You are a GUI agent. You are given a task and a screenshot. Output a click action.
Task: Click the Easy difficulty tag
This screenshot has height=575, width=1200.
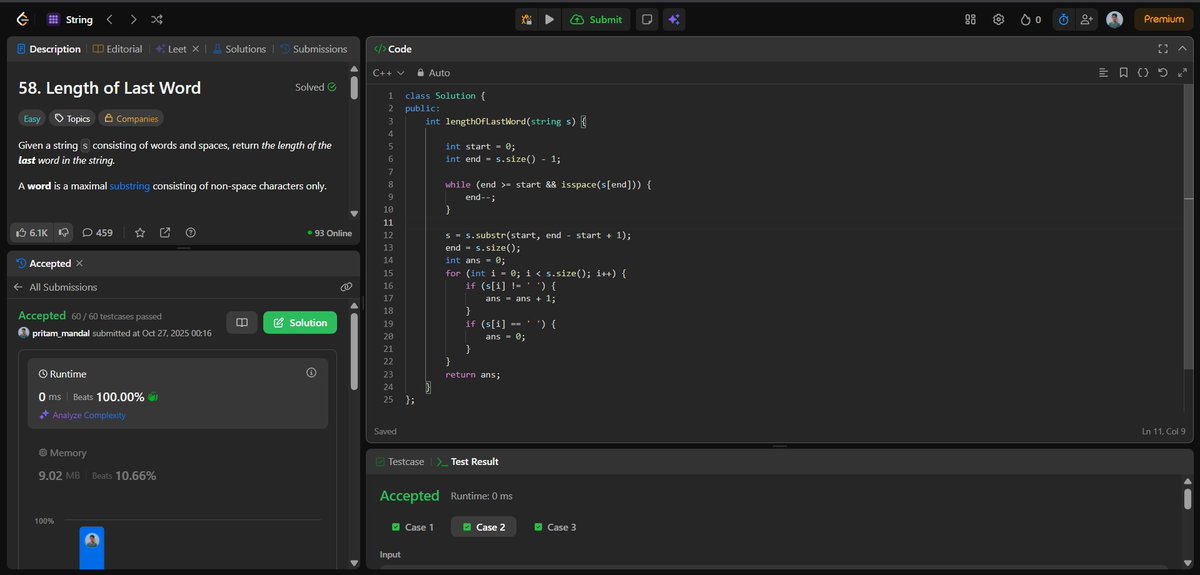click(x=32, y=118)
